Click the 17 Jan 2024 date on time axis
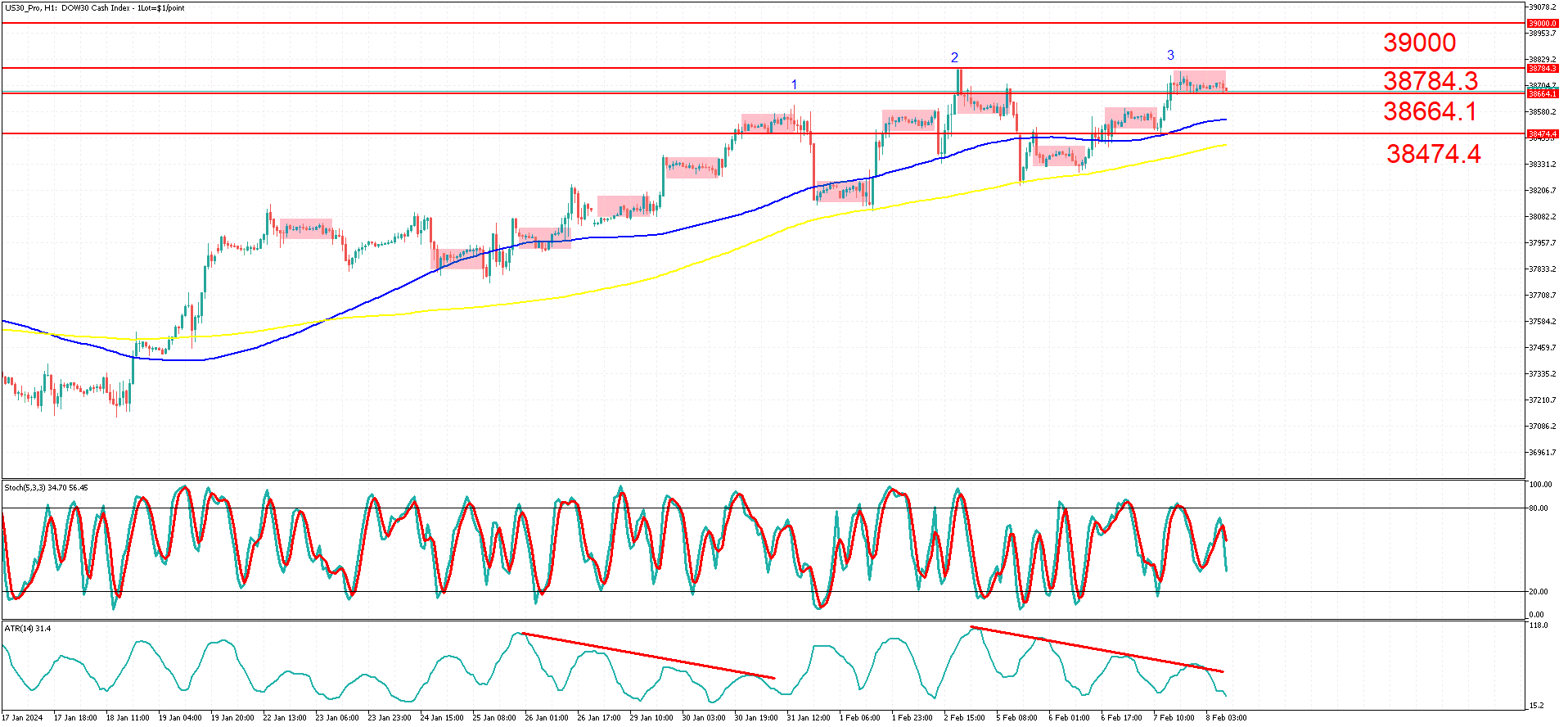The image size is (1568, 727). (x=22, y=718)
